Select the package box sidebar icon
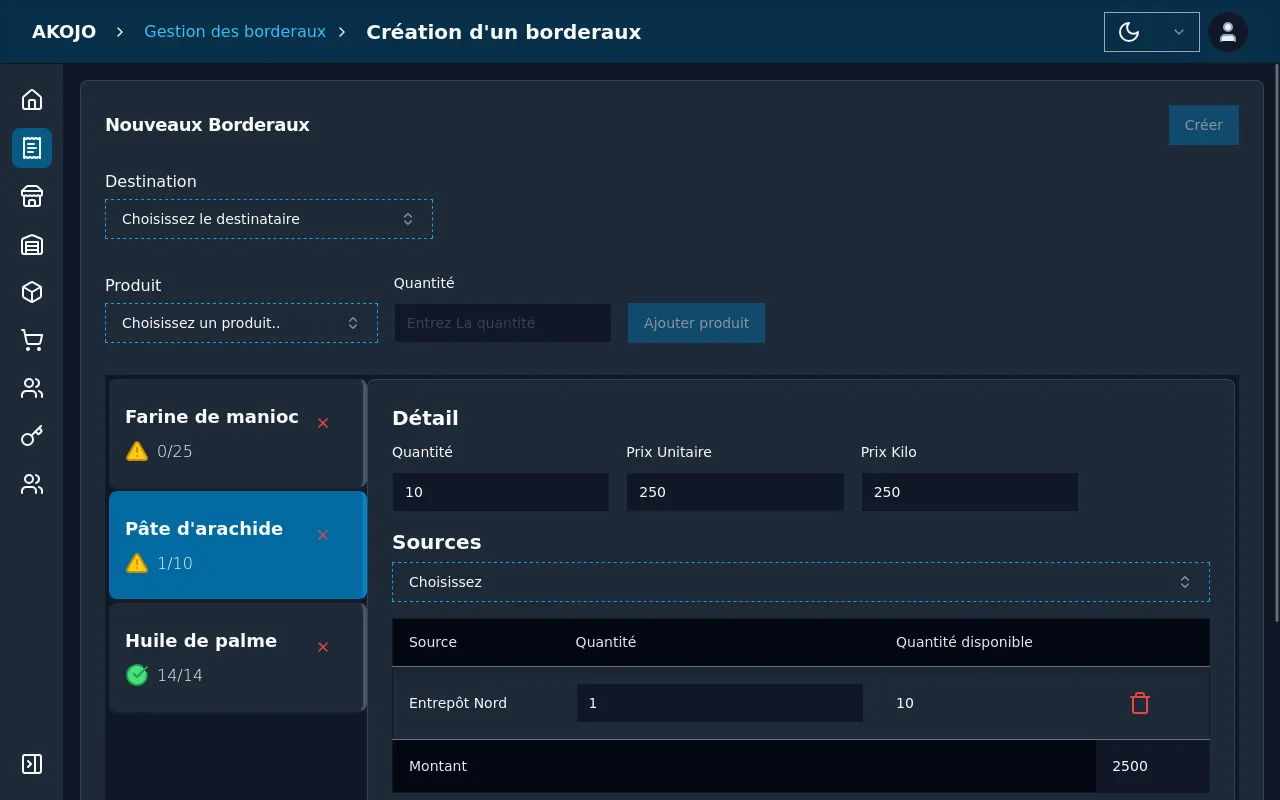1280x800 pixels. (x=32, y=292)
